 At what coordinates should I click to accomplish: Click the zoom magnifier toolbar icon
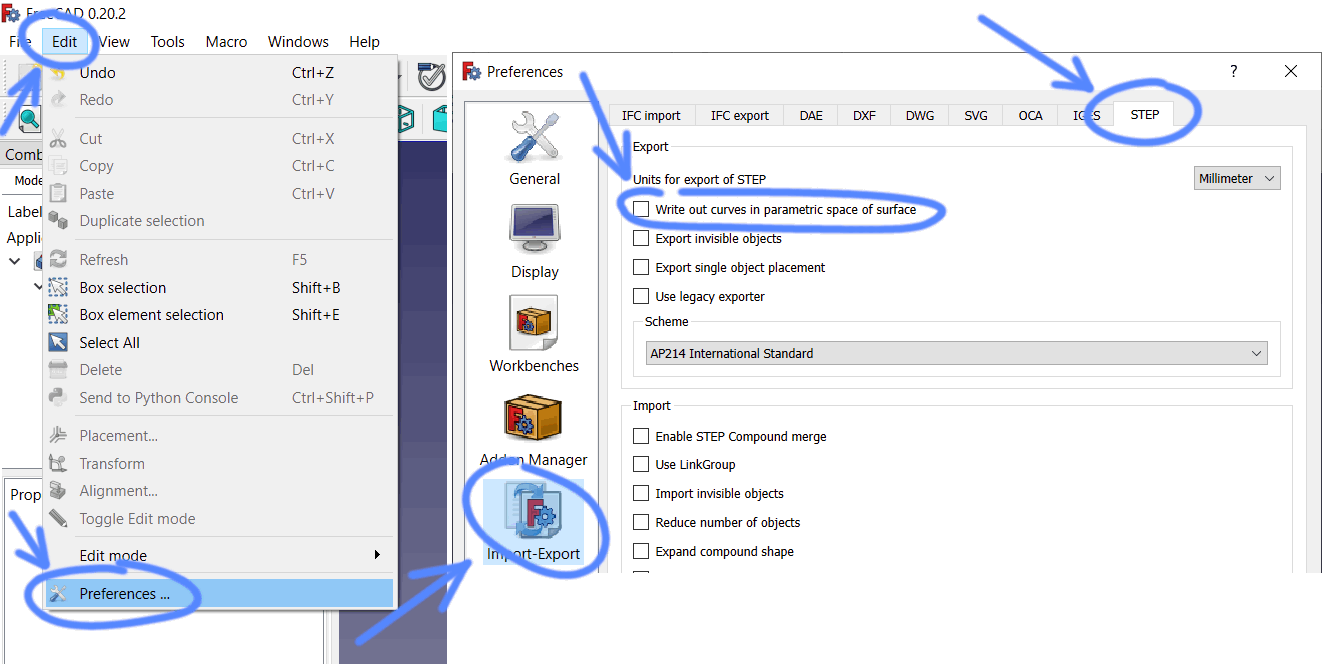(x=29, y=120)
